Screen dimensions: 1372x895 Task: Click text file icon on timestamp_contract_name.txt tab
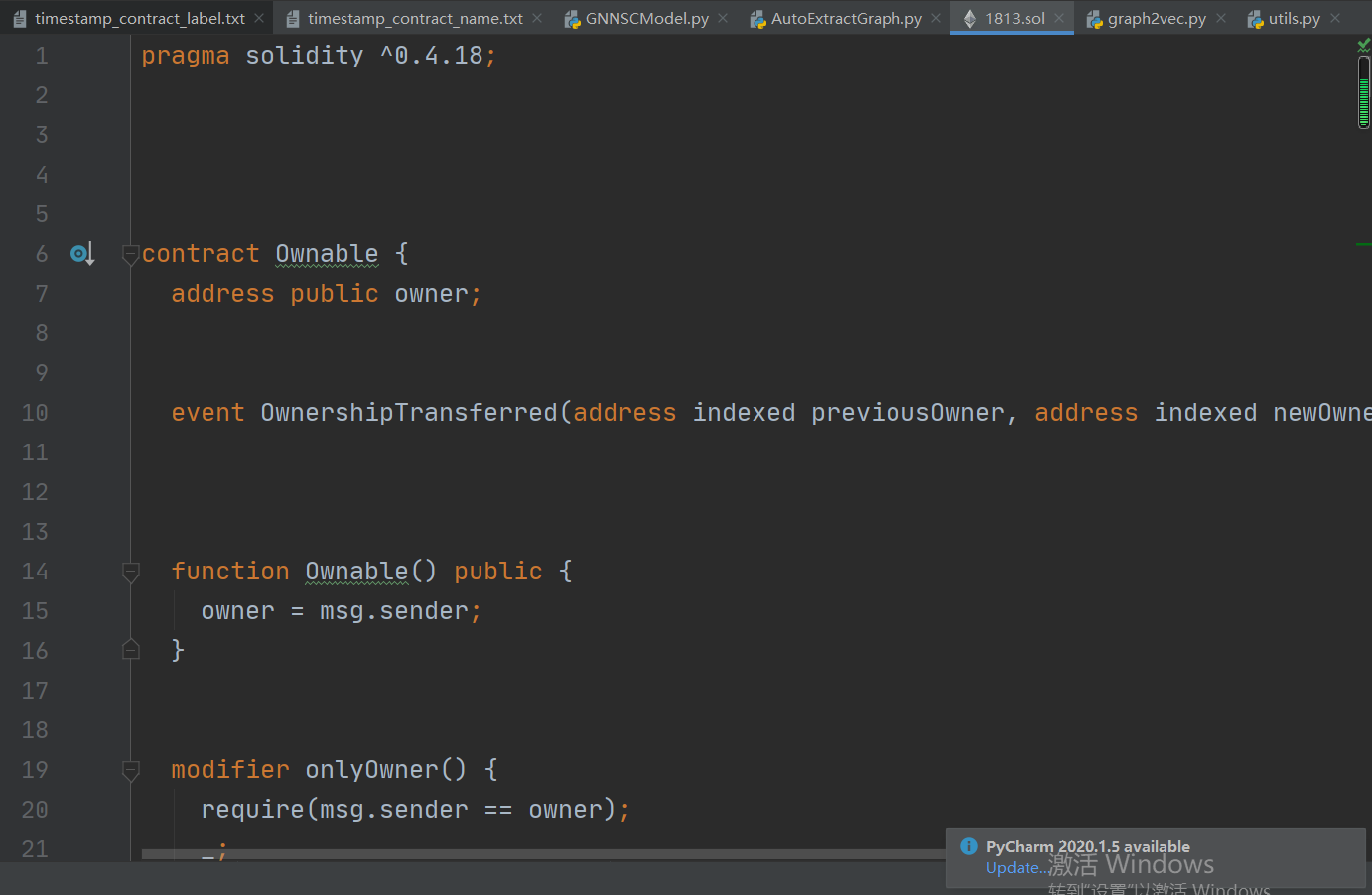[293, 19]
